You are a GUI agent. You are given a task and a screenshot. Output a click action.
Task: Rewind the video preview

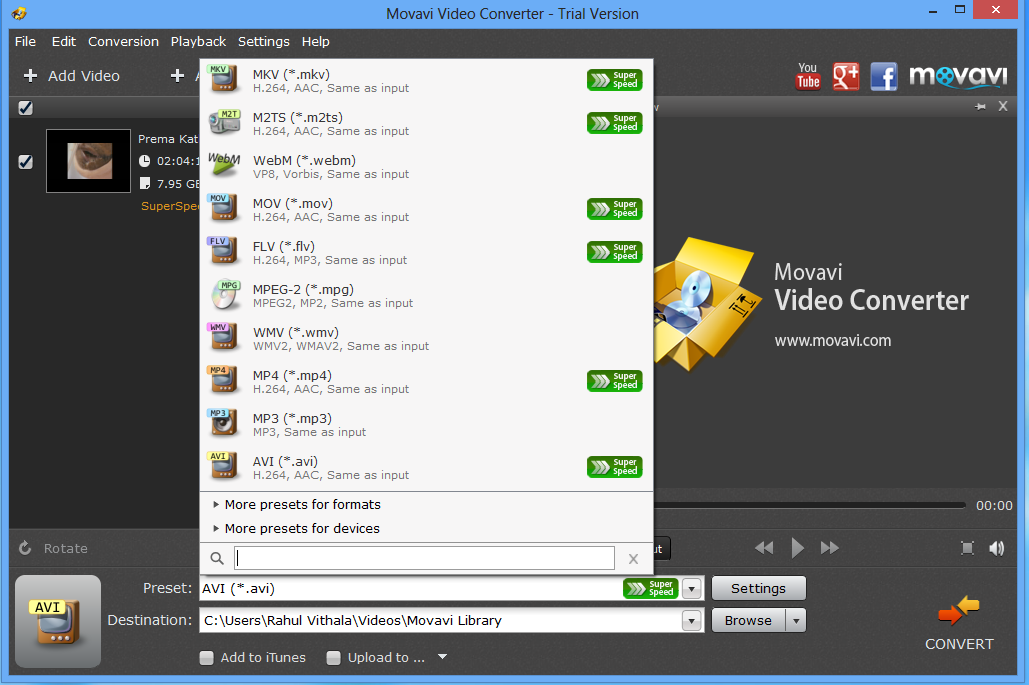[x=764, y=548]
